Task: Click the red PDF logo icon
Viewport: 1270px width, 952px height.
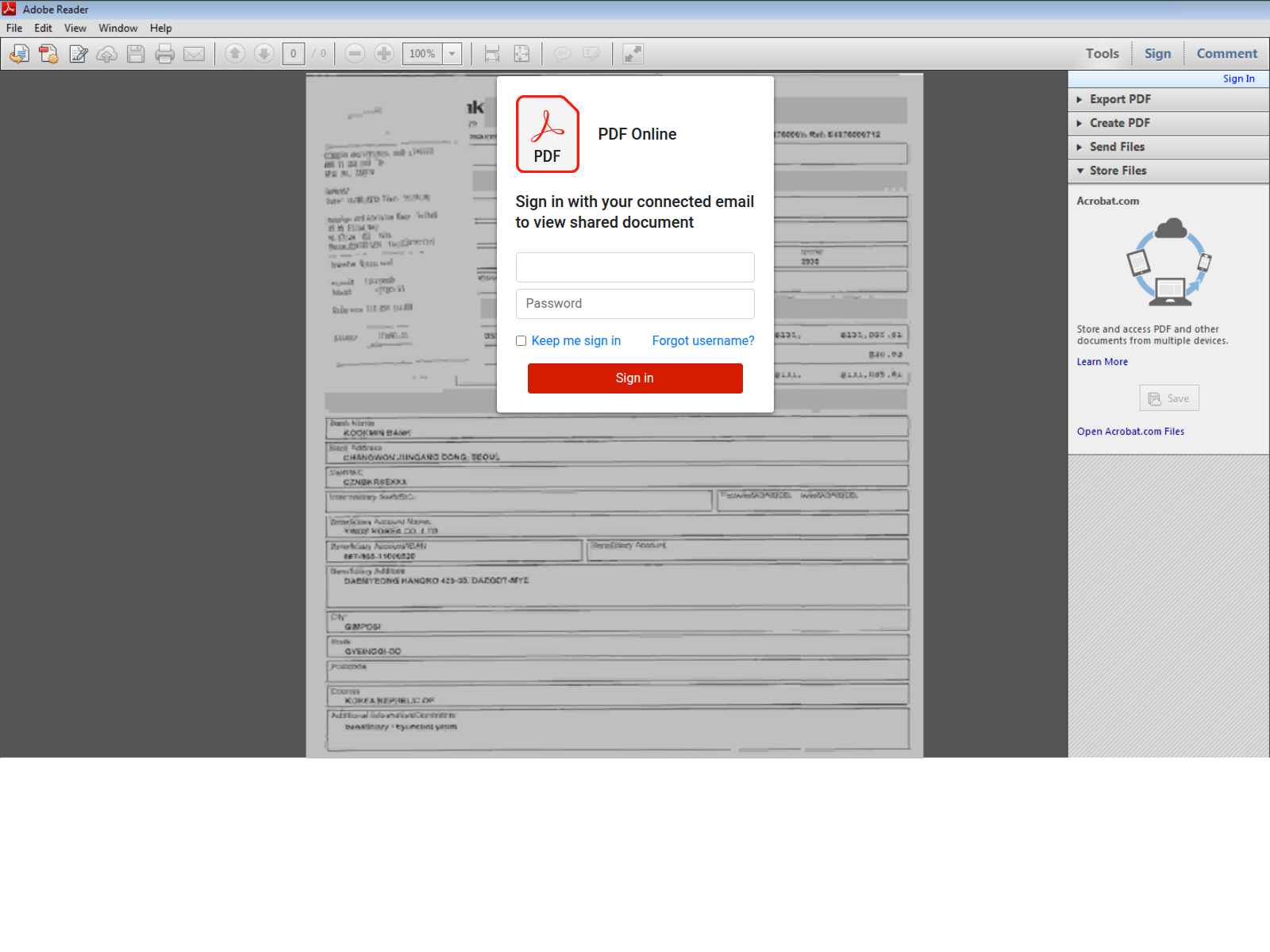Action: coord(548,134)
